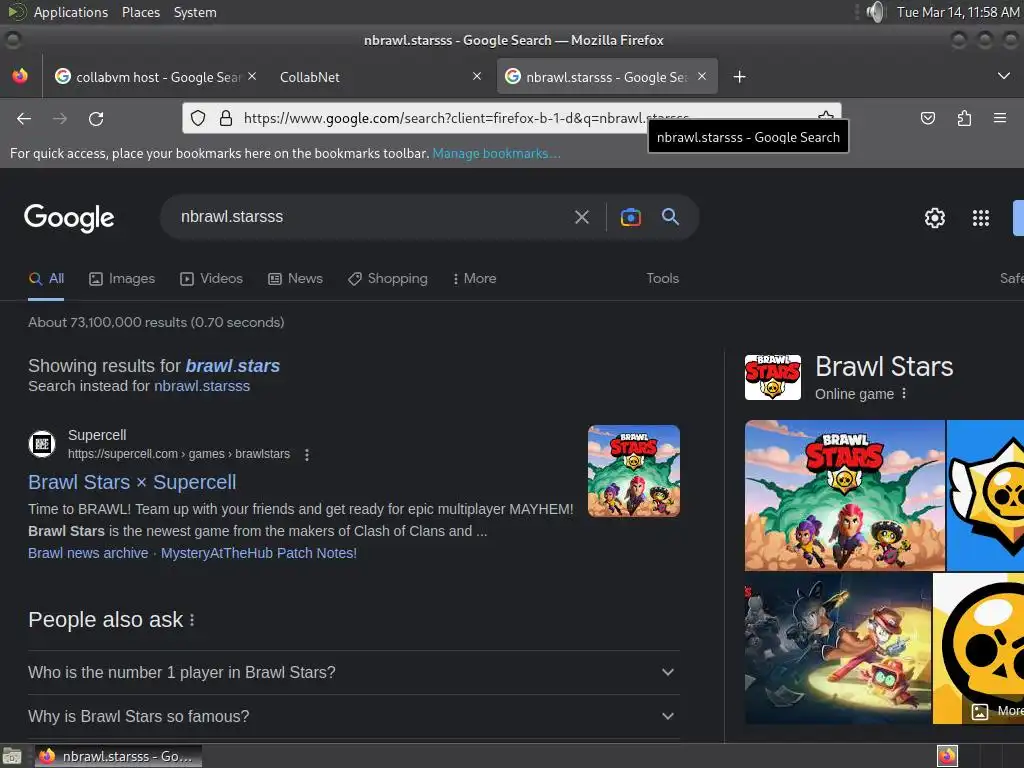
Task: Open People also ask options dots
Action: (x=192, y=620)
